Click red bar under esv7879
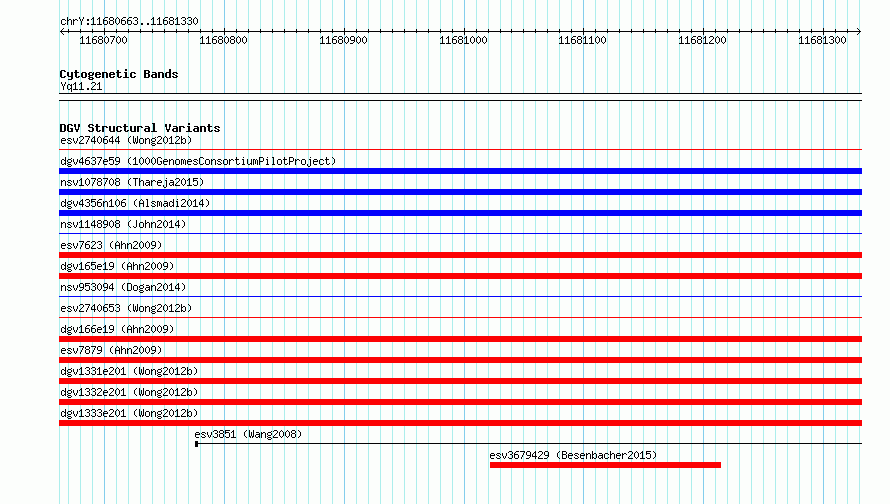 tap(460, 360)
